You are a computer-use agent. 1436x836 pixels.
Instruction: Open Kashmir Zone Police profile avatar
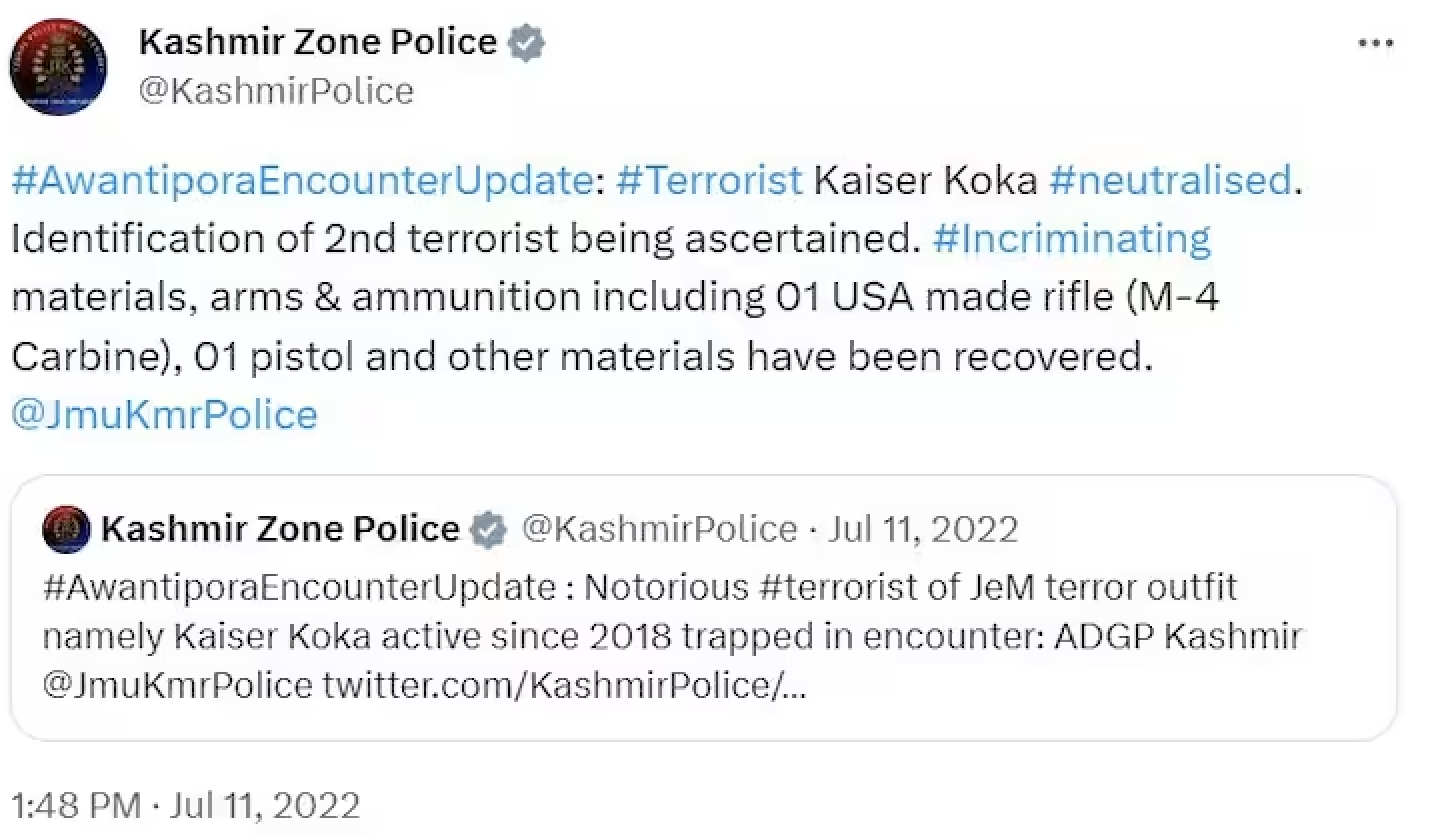click(x=57, y=66)
